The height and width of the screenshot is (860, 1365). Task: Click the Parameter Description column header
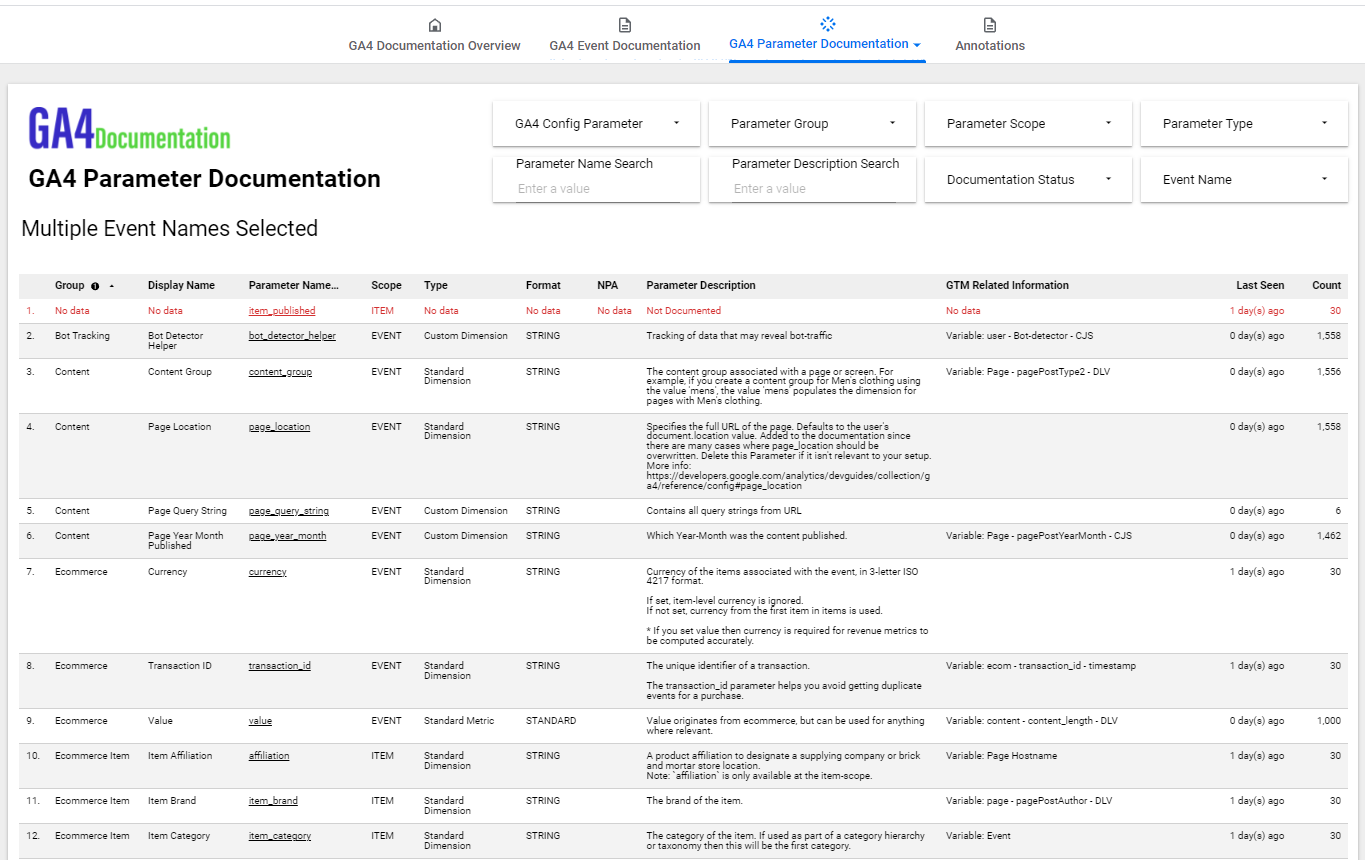coord(701,286)
